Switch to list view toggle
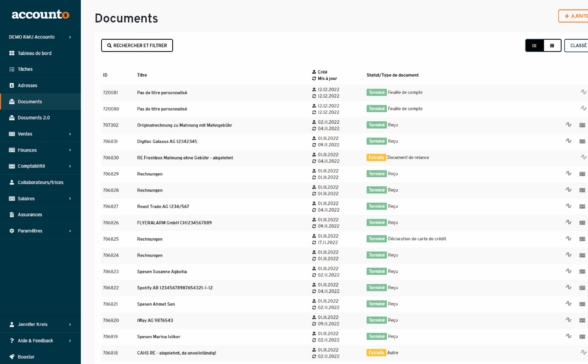The width and height of the screenshot is (588, 364). [x=534, y=46]
